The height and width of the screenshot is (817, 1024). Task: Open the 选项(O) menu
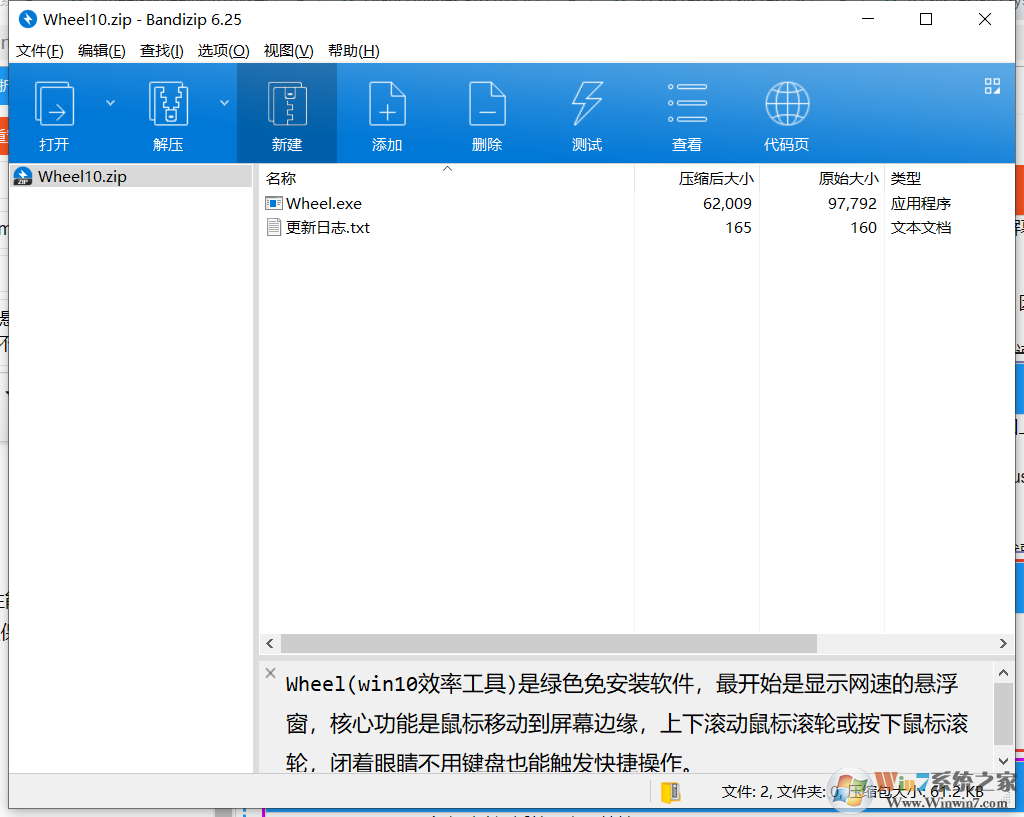[x=223, y=51]
